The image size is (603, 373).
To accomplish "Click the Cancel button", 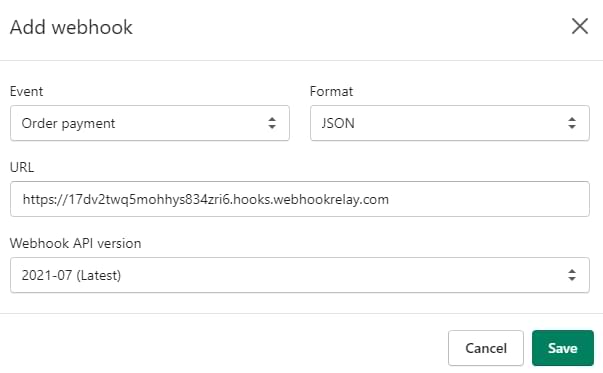I will 486,348.
